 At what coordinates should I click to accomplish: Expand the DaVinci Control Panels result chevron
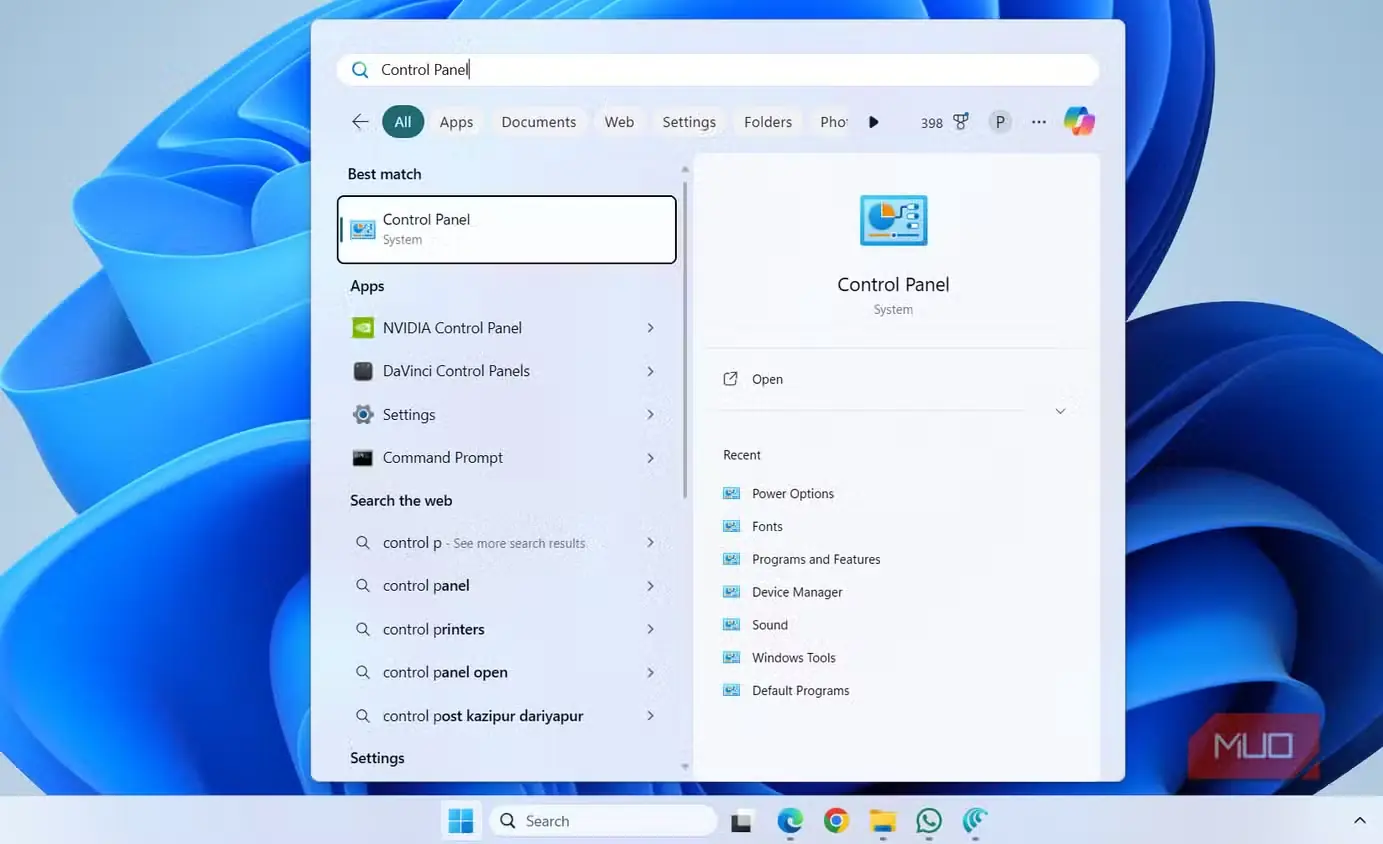click(650, 371)
